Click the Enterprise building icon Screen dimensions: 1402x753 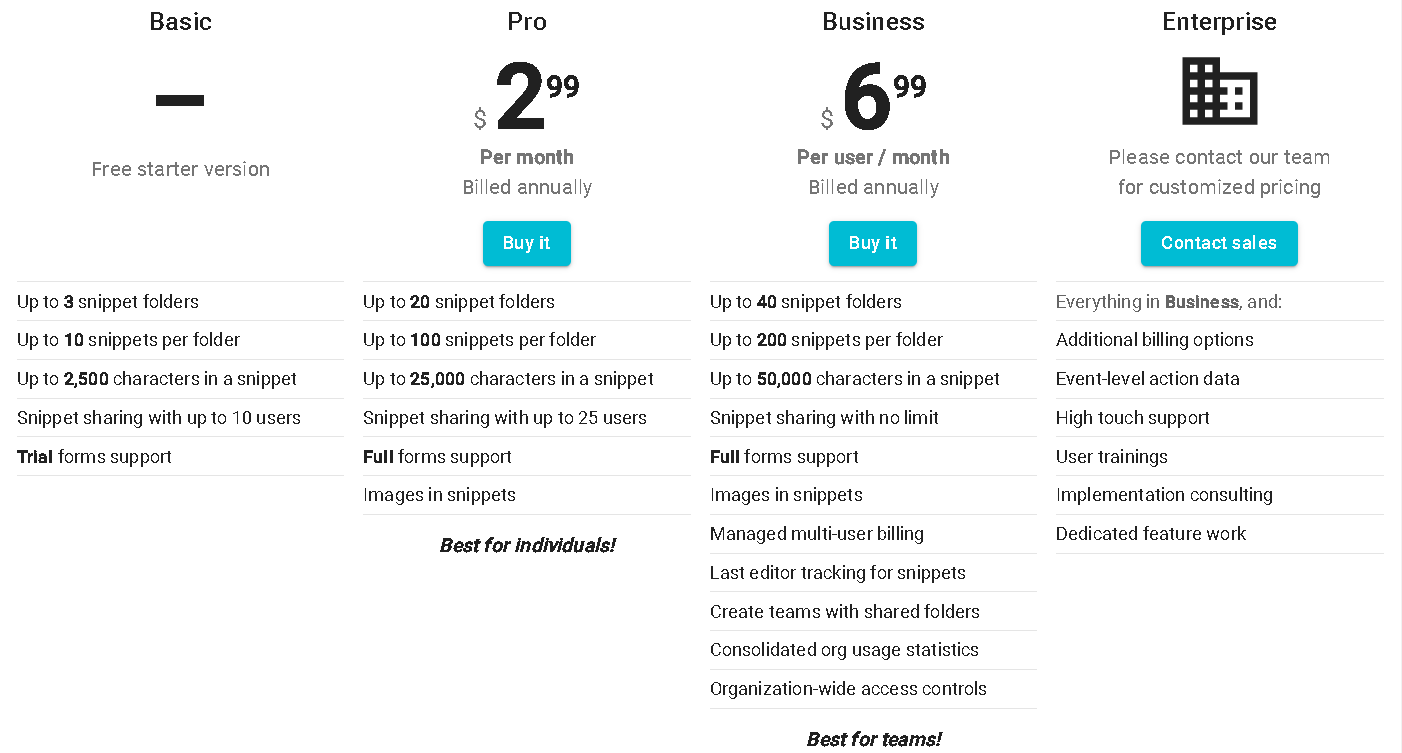point(1219,91)
